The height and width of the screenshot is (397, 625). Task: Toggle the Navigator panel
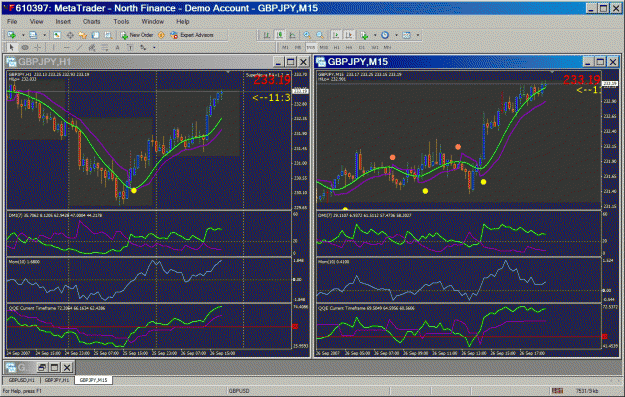coord(83,35)
